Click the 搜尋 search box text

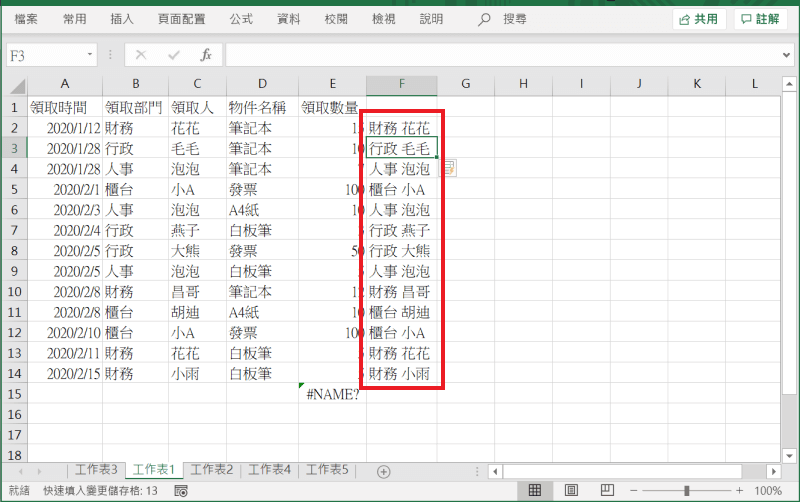pyautogui.click(x=515, y=19)
